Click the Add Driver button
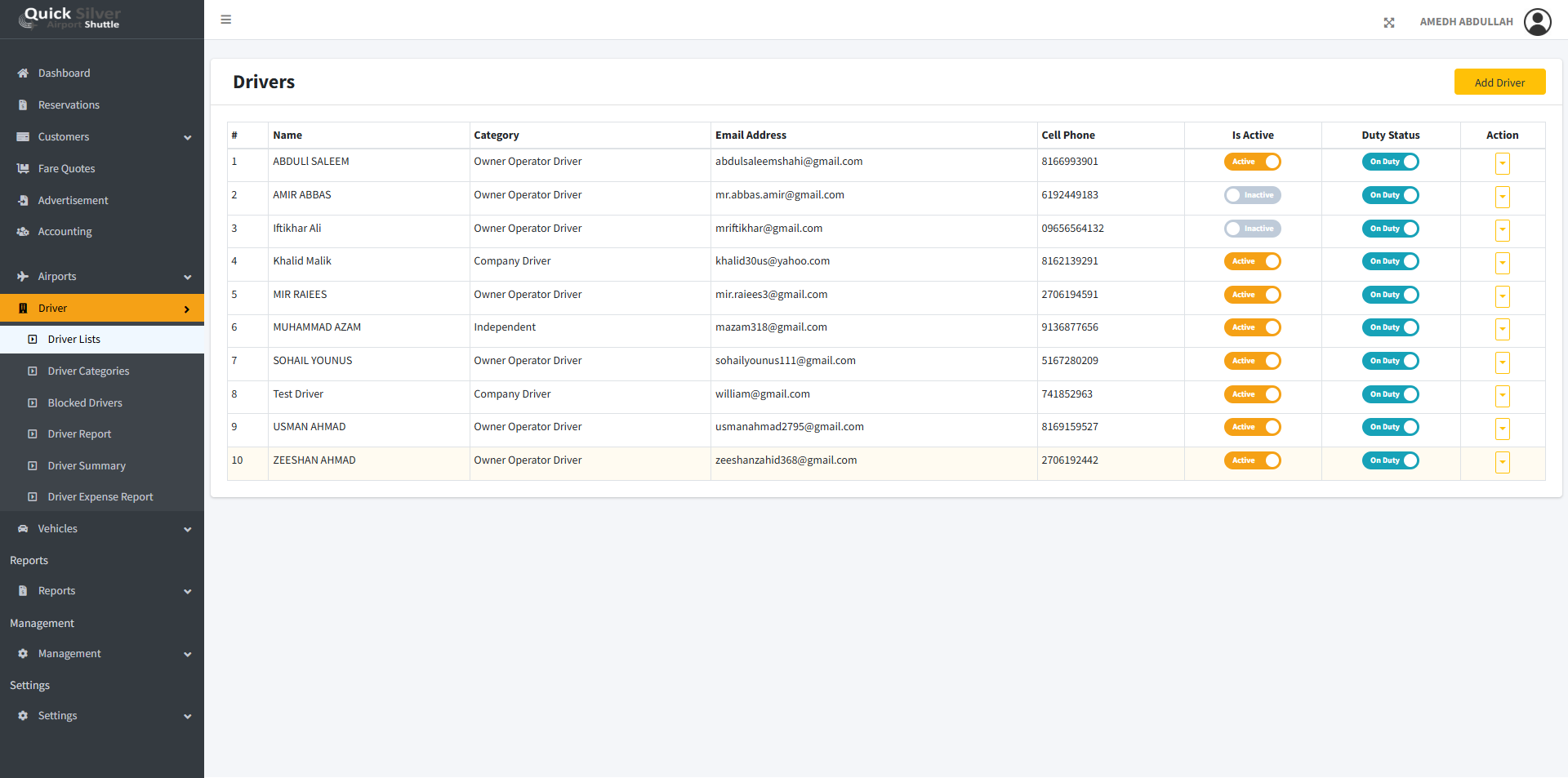 [x=1499, y=82]
